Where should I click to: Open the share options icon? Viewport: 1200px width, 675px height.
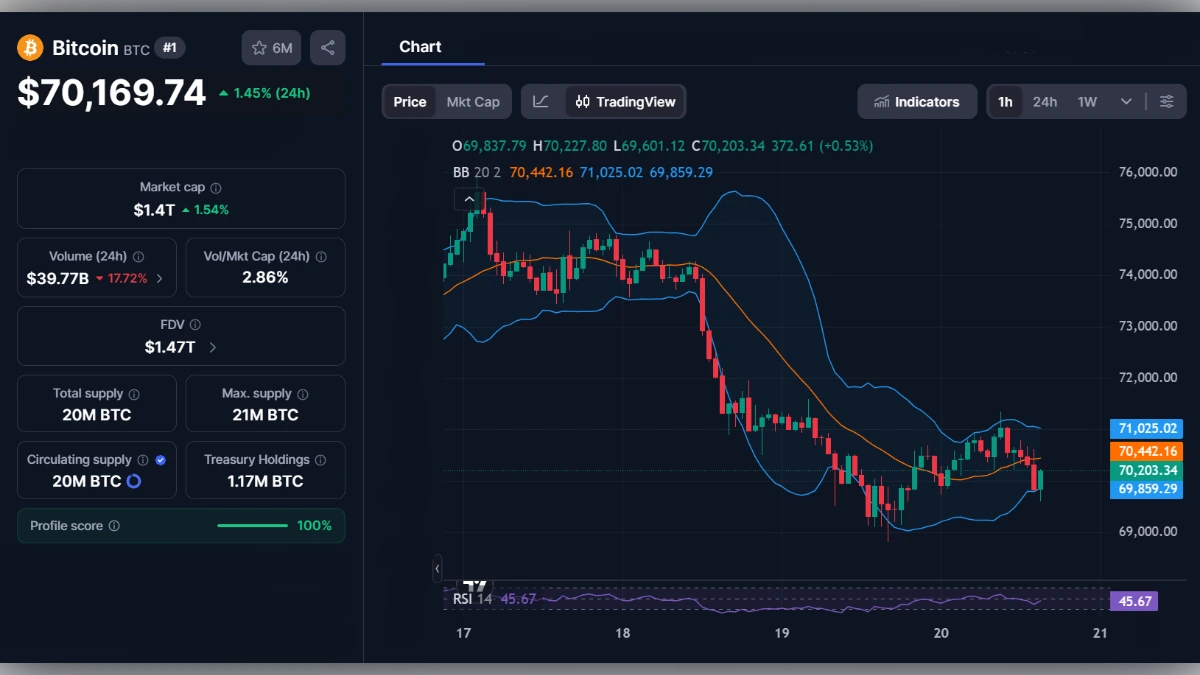[327, 47]
